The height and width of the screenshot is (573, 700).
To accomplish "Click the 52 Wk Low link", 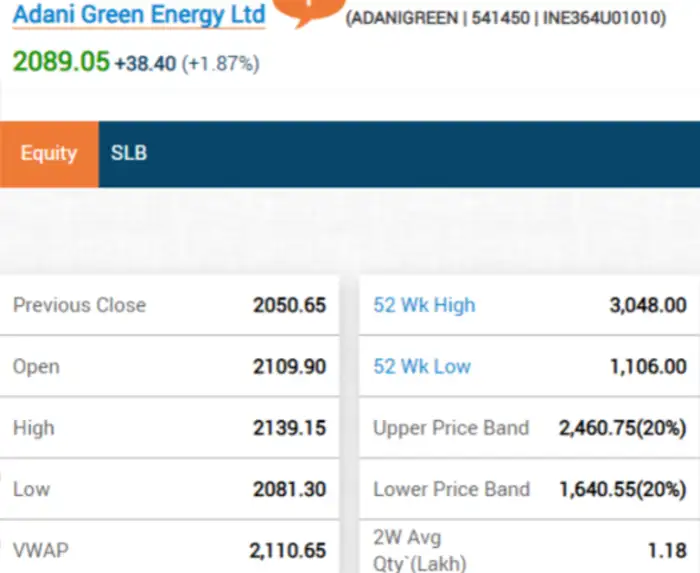I will click(421, 366).
